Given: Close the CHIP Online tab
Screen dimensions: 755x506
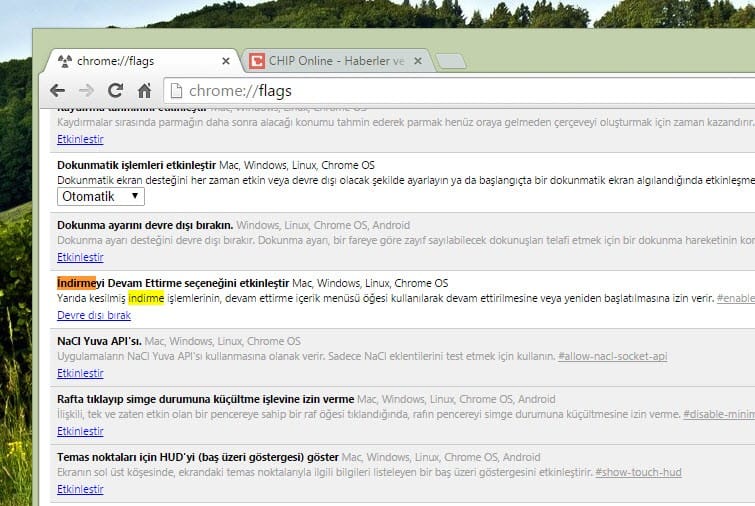Looking at the screenshot, I should pyautogui.click(x=417, y=61).
